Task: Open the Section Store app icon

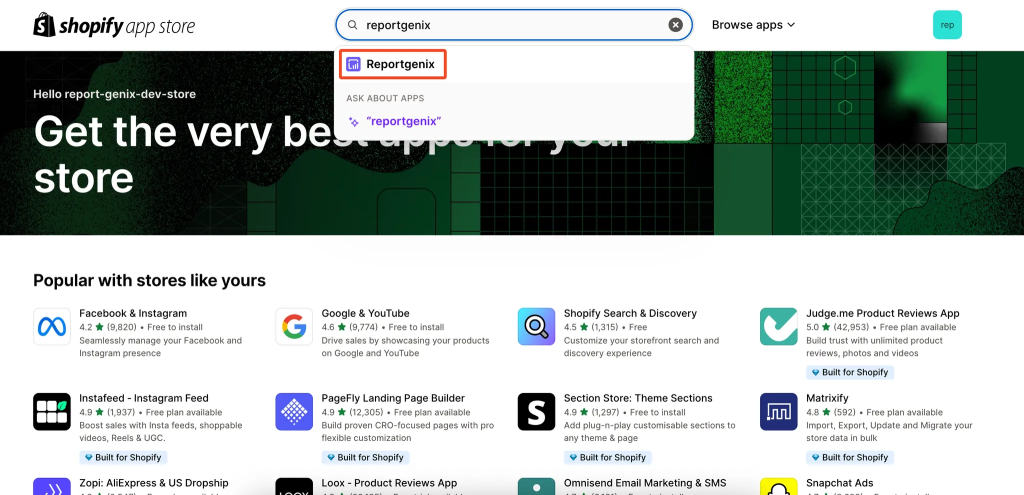Action: (536, 411)
